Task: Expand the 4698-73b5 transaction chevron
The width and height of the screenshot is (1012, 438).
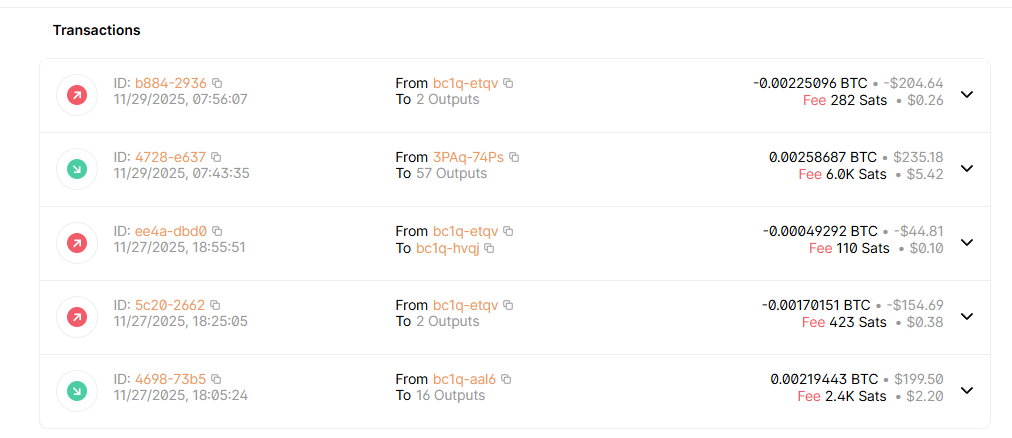Action: tap(966, 391)
